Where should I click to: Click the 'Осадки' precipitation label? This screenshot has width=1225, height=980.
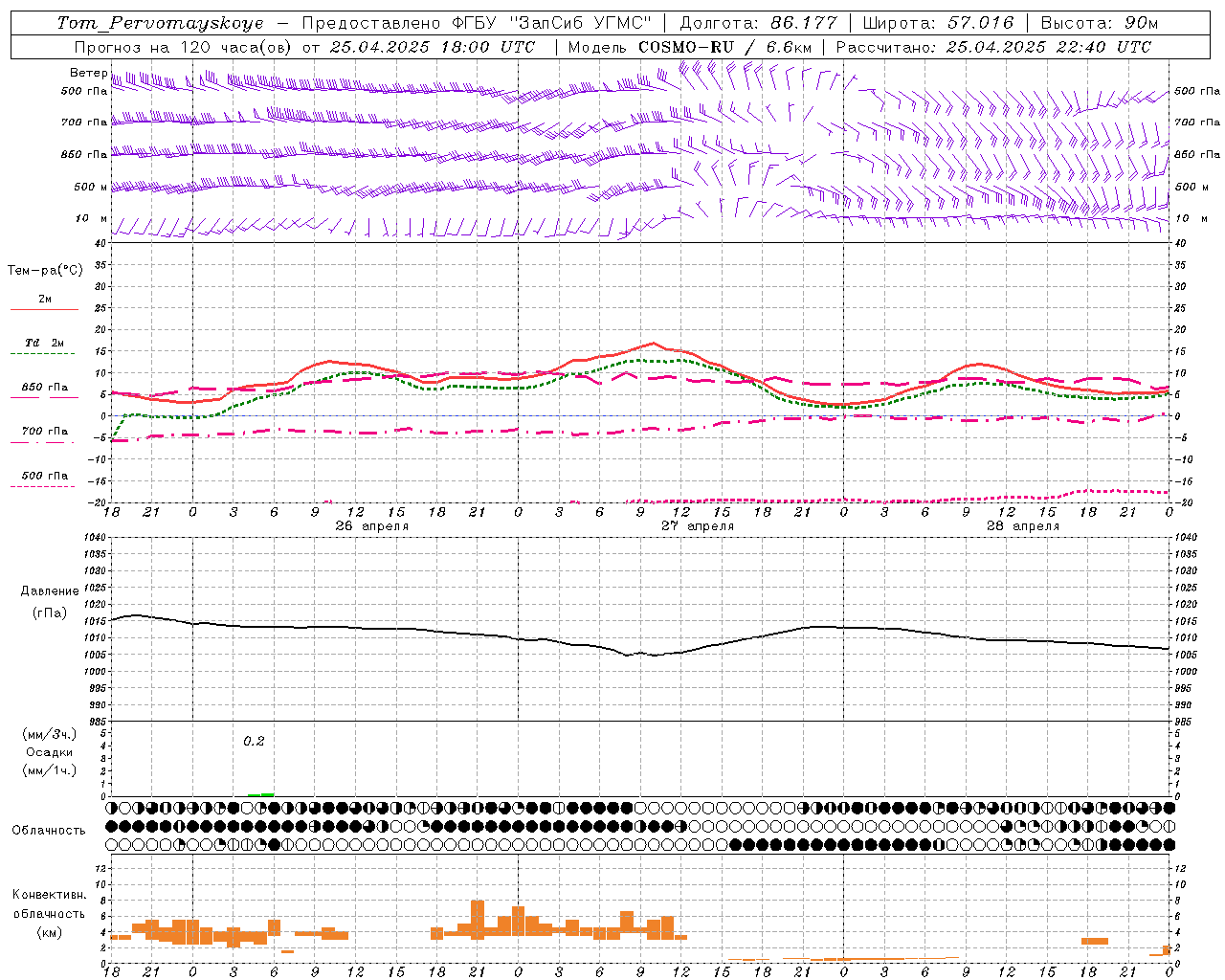pos(50,752)
